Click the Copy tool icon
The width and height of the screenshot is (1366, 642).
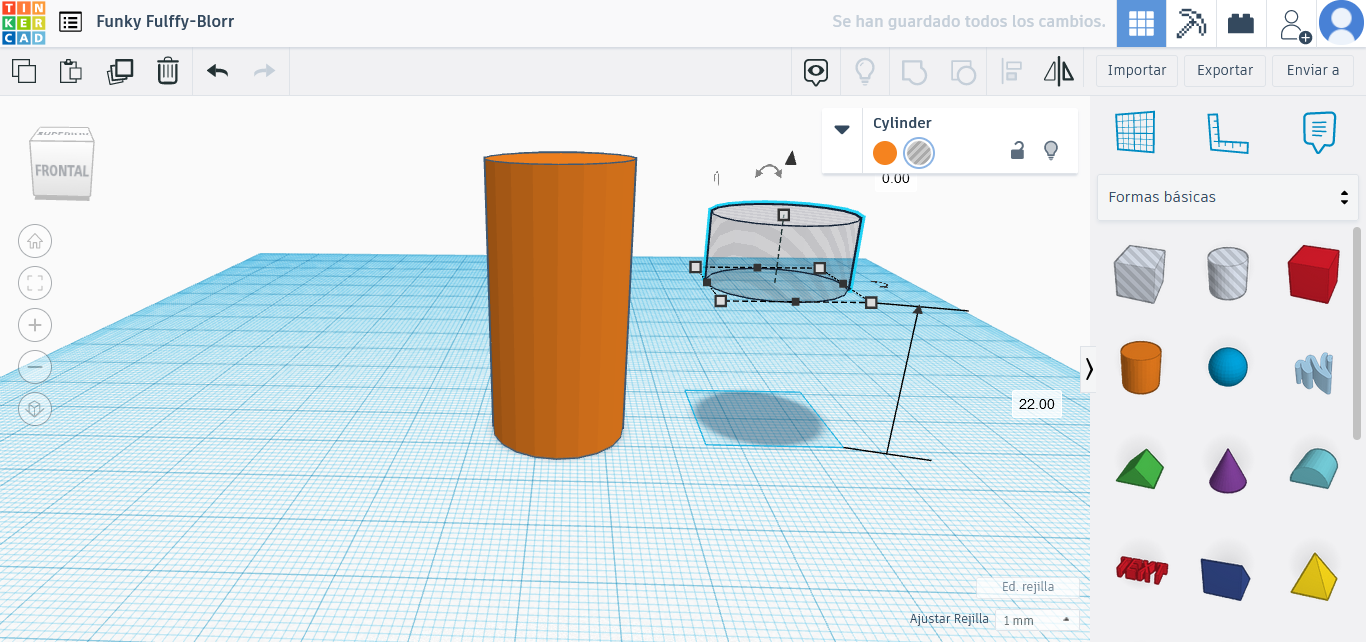(24, 71)
